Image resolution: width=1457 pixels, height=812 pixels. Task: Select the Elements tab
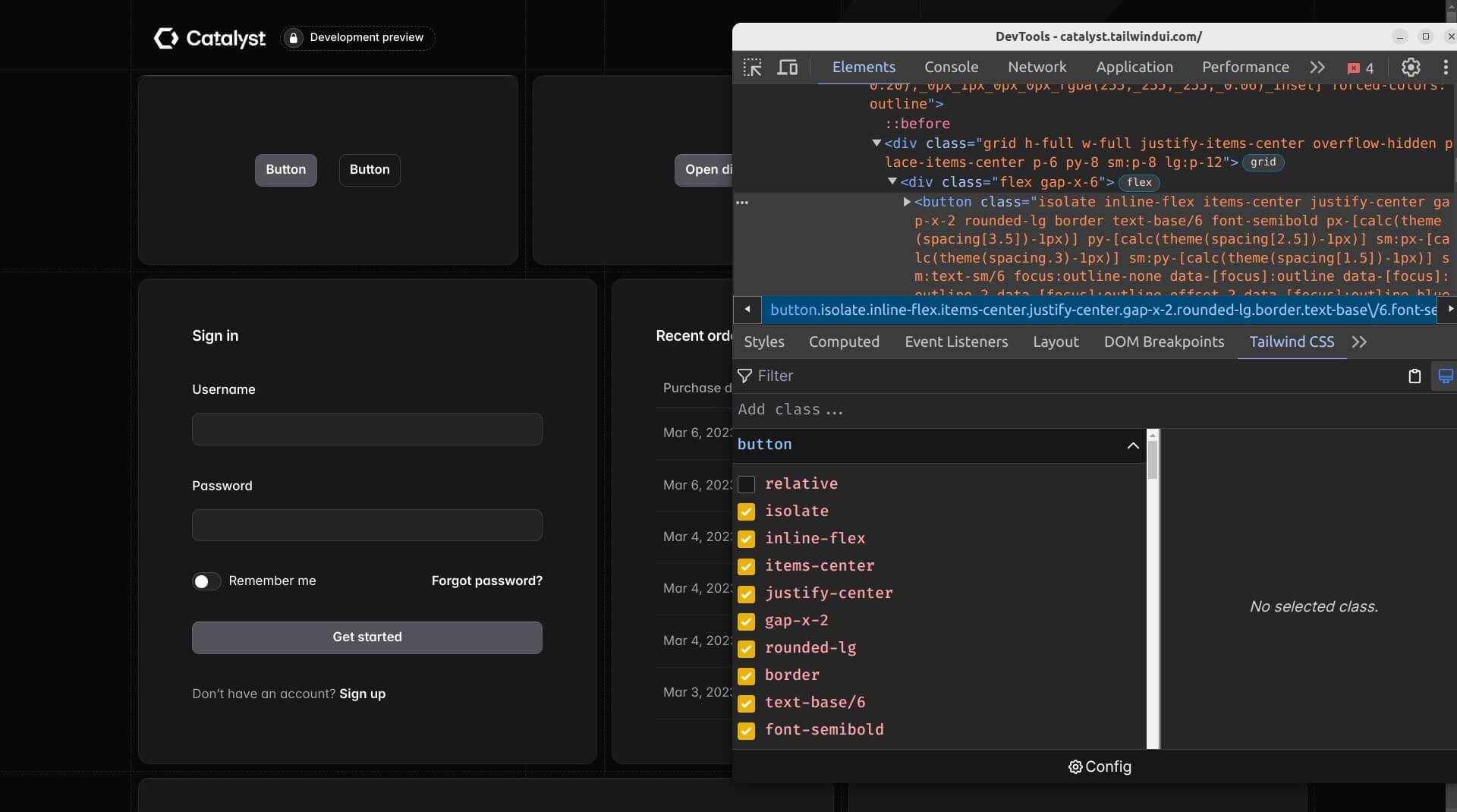[x=864, y=68]
